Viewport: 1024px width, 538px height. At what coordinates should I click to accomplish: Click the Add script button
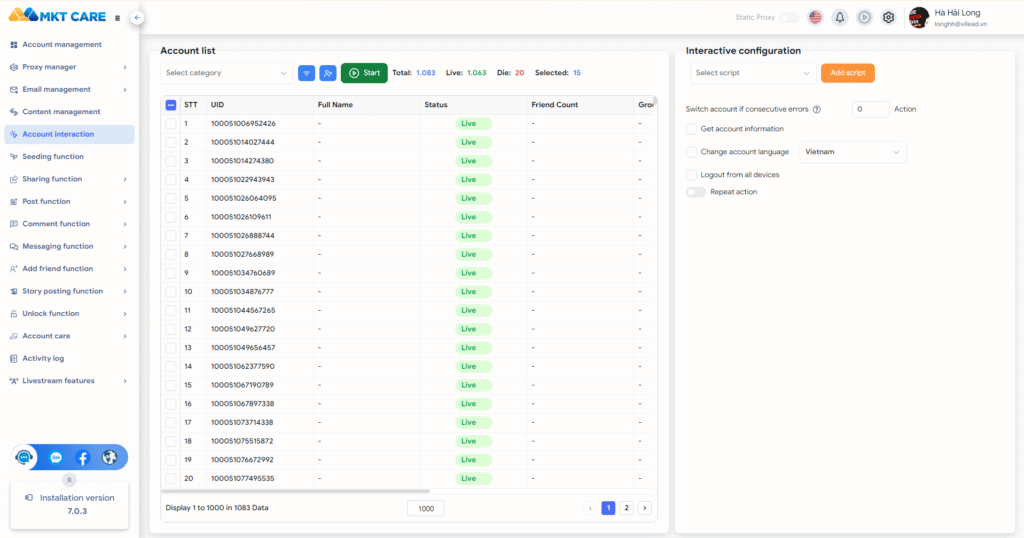(x=847, y=73)
